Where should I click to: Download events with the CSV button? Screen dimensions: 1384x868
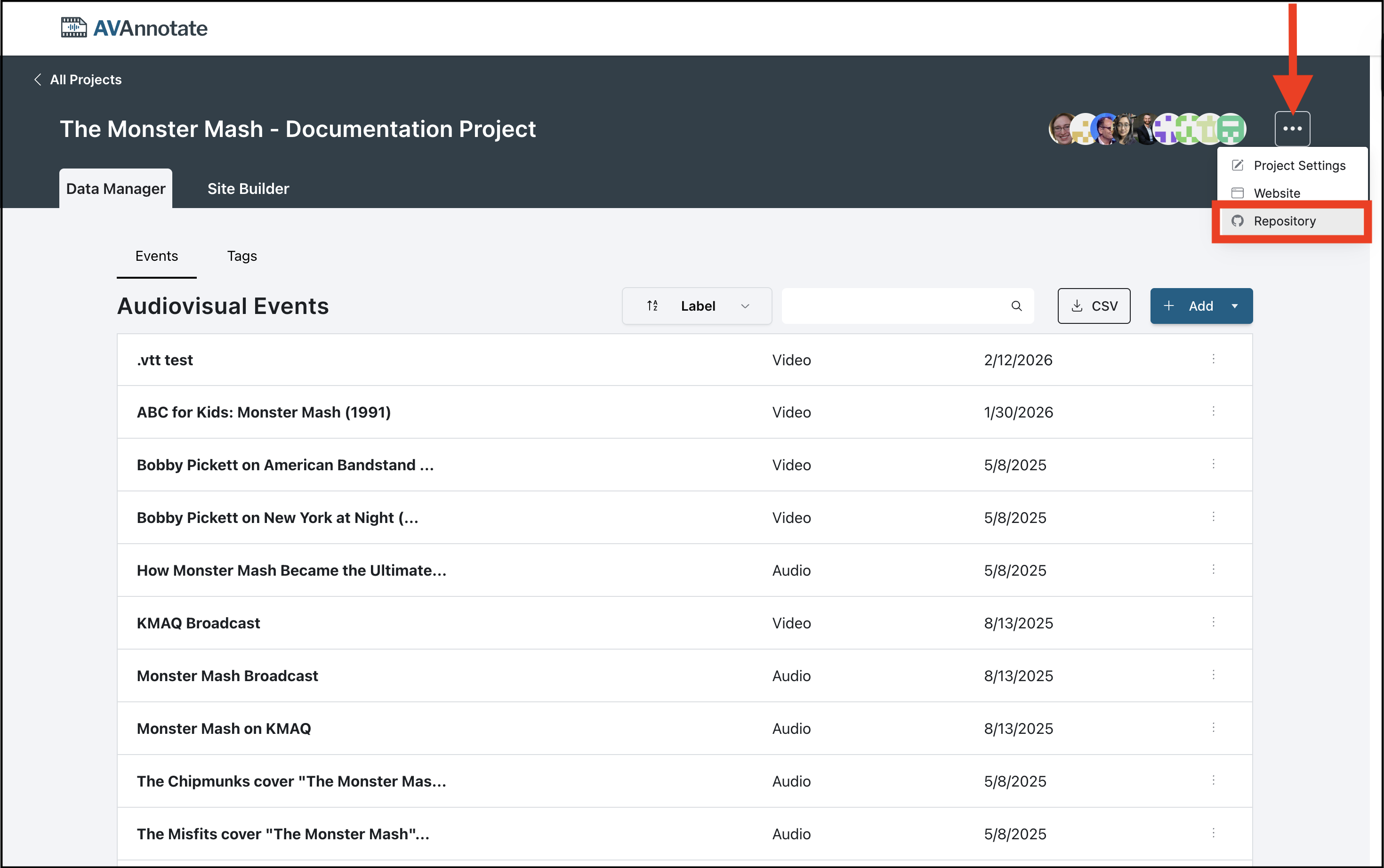coord(1094,306)
